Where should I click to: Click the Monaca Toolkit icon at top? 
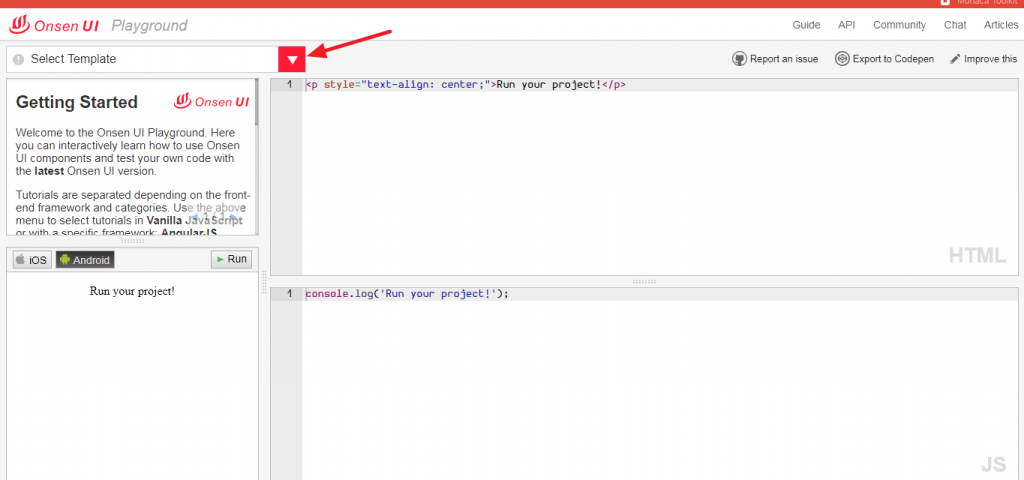coord(944,3)
